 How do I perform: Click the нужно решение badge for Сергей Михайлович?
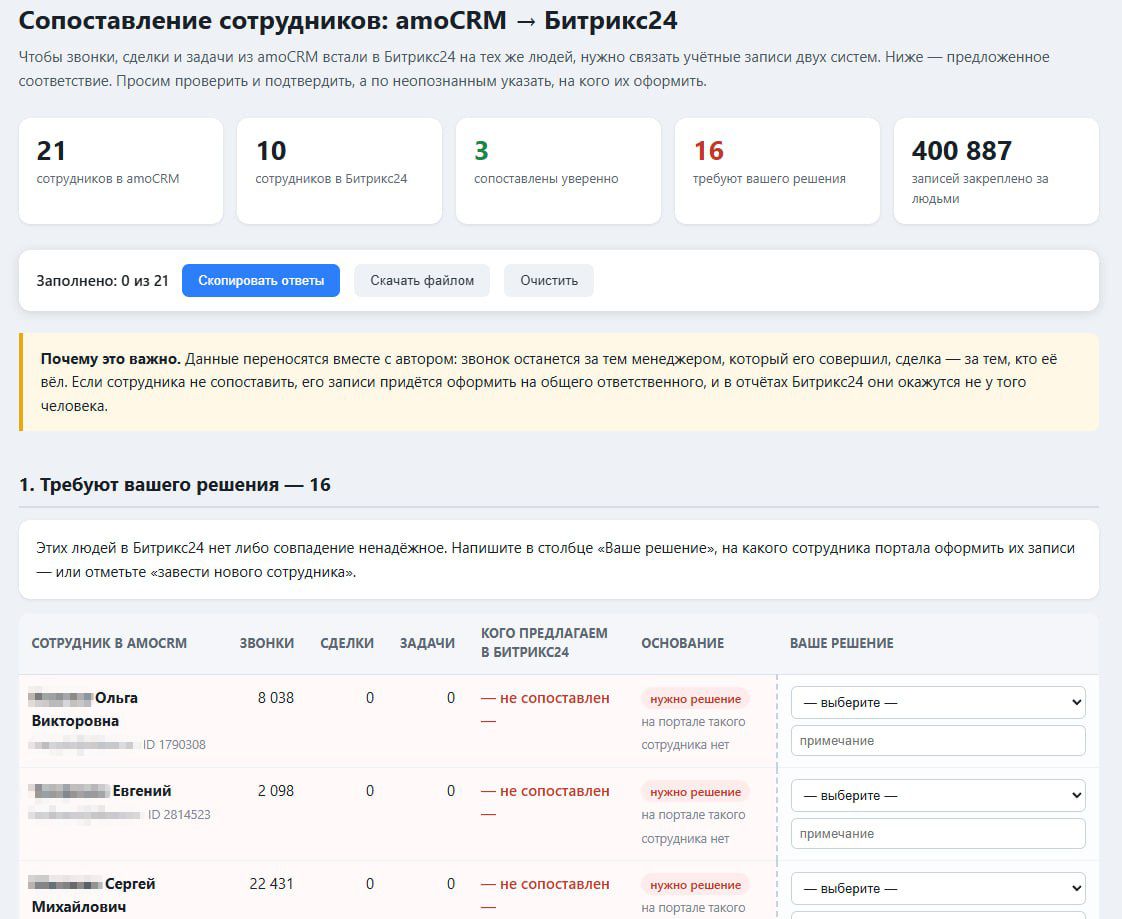(x=696, y=885)
